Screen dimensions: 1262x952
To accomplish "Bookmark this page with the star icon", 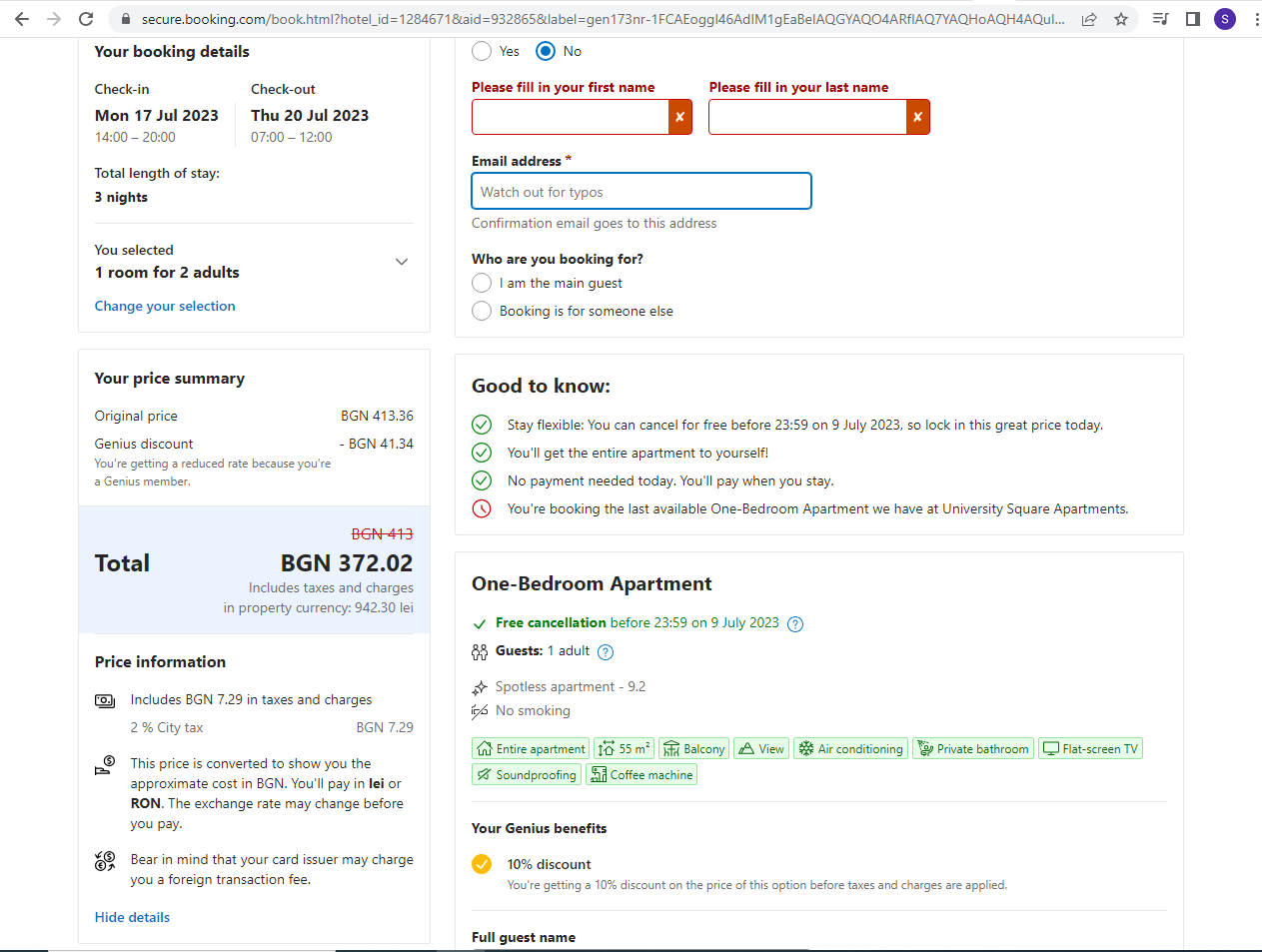I will pos(1121,19).
